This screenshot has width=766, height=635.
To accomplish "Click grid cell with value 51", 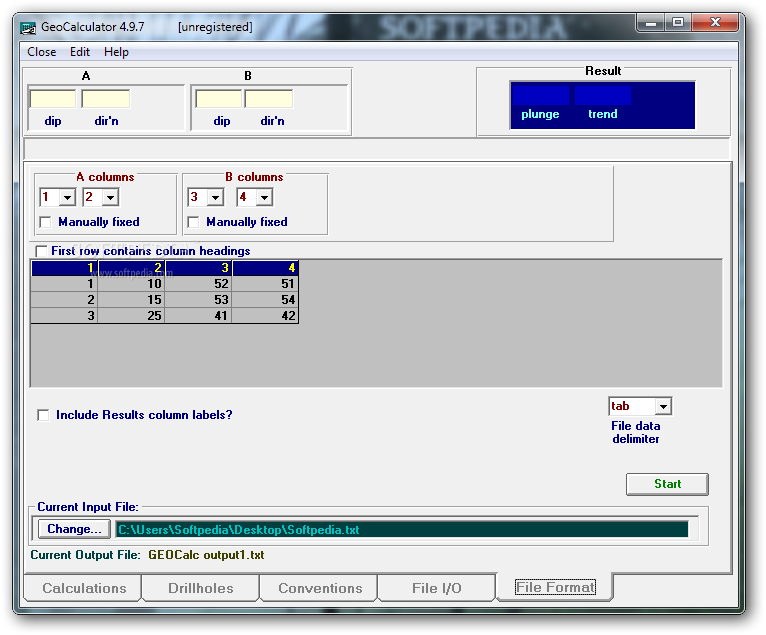I will [x=265, y=284].
